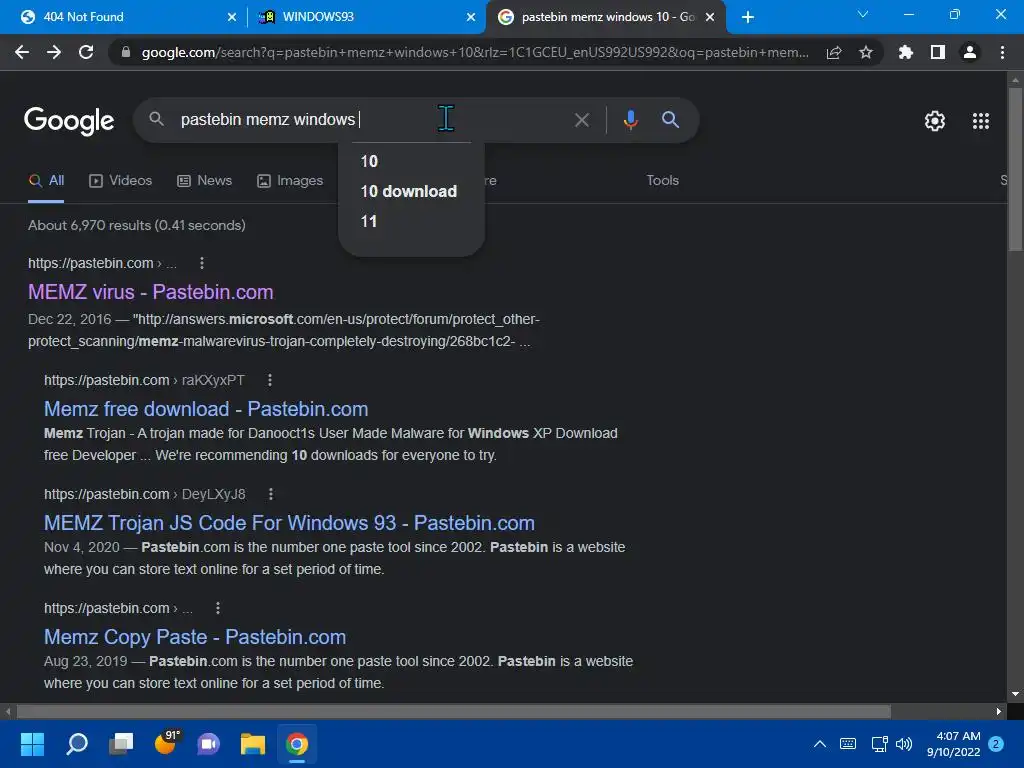Open the Google logo homepage link
The height and width of the screenshot is (768, 1024).
[69, 121]
